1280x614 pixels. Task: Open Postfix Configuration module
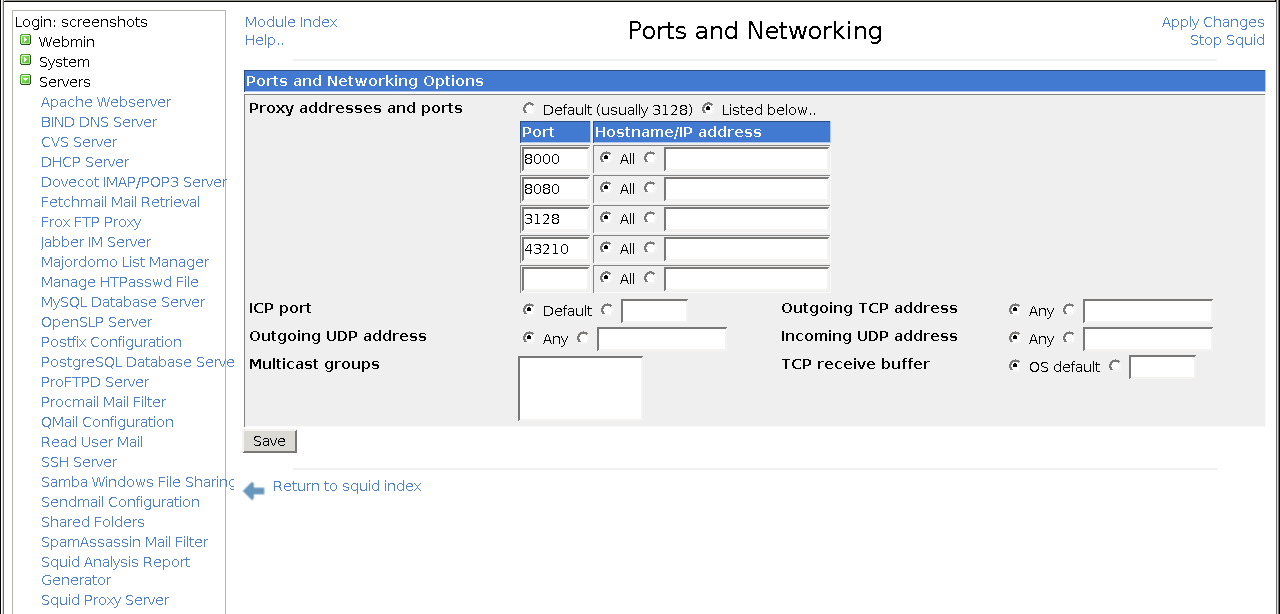click(111, 342)
